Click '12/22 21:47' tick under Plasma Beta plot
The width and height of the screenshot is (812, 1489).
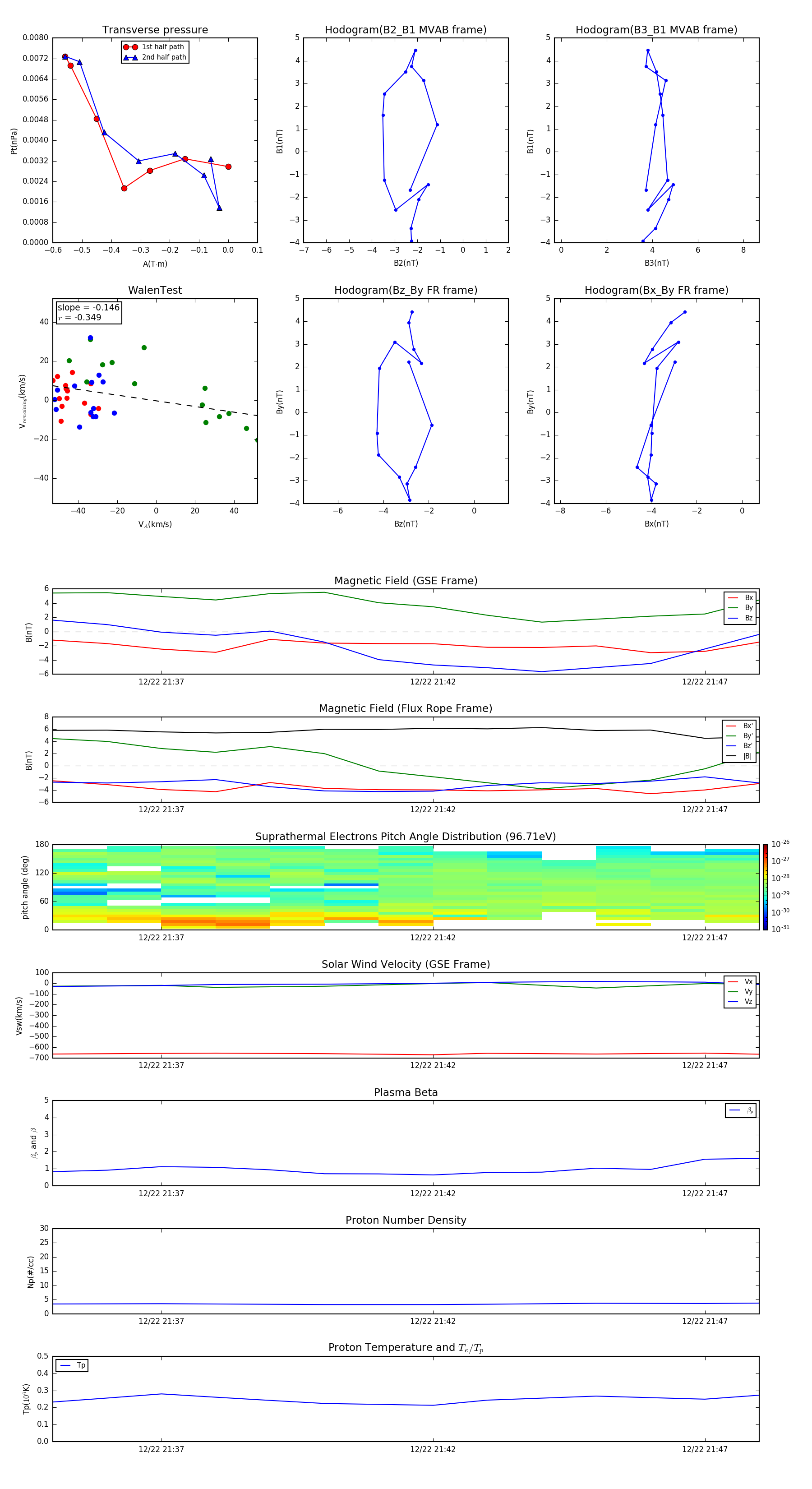pyautogui.click(x=705, y=1193)
